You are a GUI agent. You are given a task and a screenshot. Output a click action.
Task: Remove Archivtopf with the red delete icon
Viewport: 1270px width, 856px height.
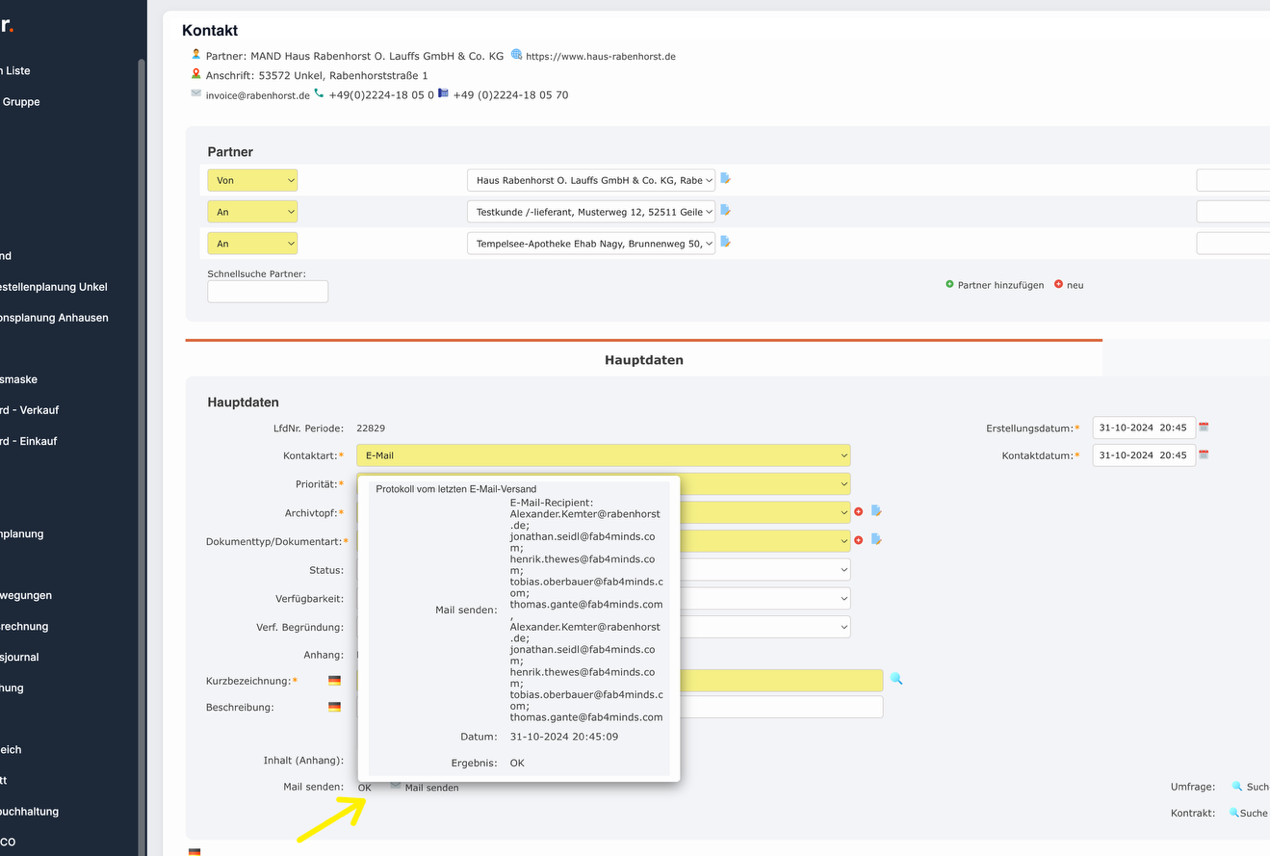click(x=858, y=511)
